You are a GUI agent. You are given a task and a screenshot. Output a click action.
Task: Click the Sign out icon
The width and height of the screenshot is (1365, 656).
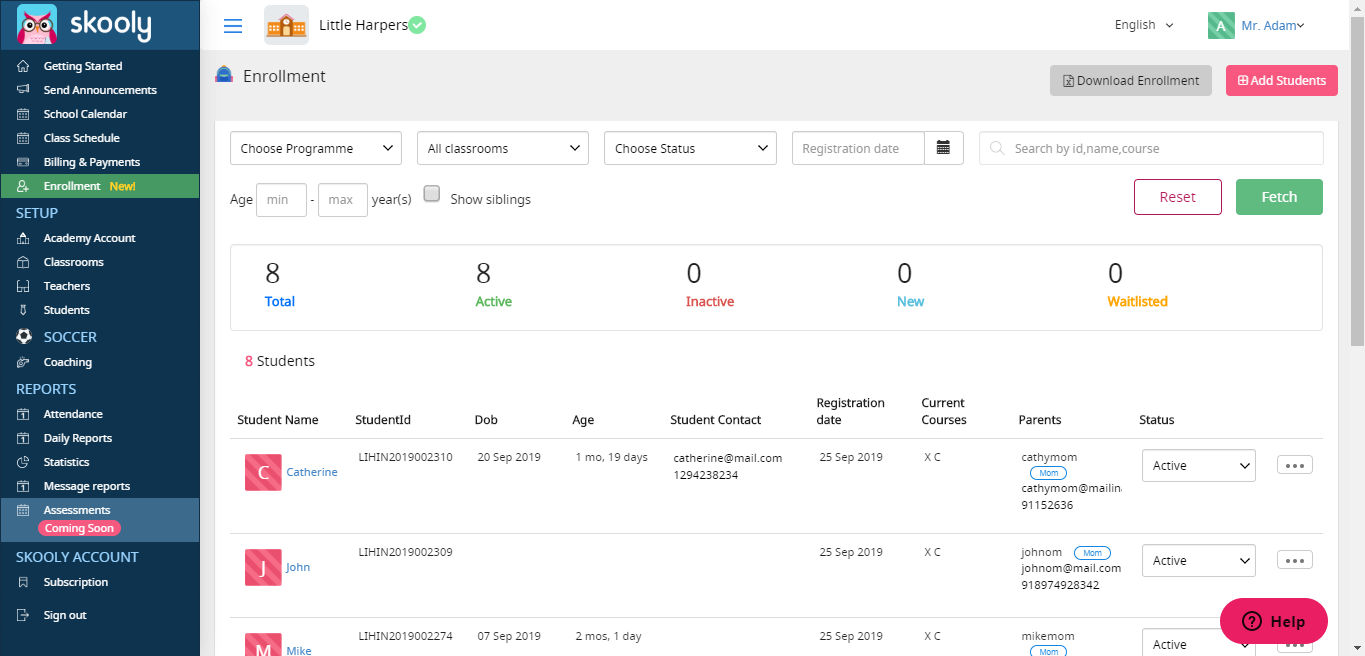[23, 615]
